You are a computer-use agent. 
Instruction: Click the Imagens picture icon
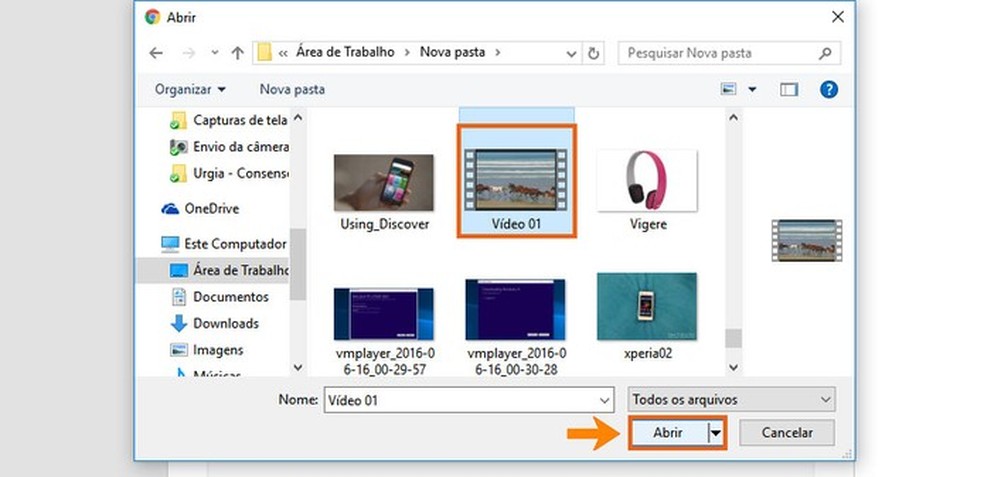[179, 350]
